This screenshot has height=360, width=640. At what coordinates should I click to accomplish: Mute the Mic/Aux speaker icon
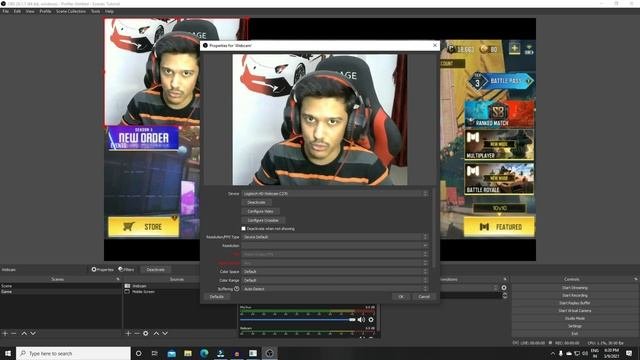click(361, 320)
